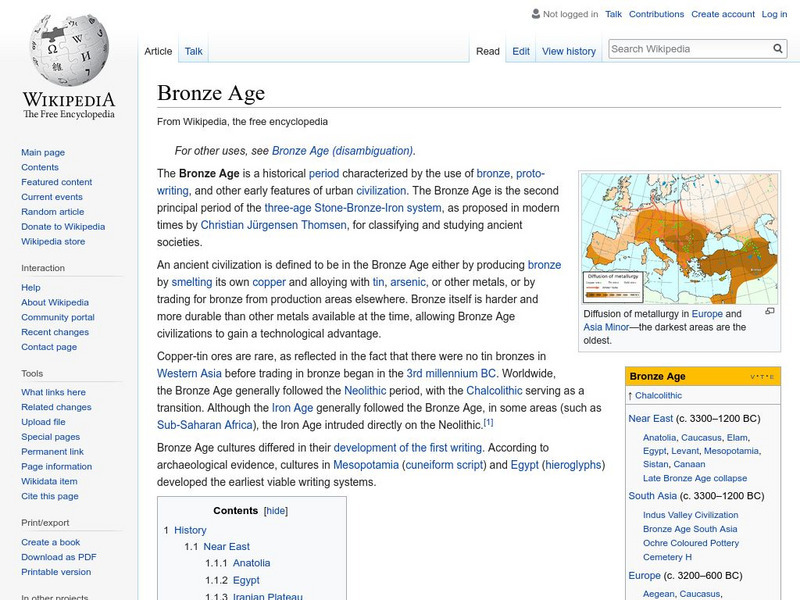The image size is (800, 600).
Task: Open the metallurgy diffusion map image
Action: click(679, 238)
